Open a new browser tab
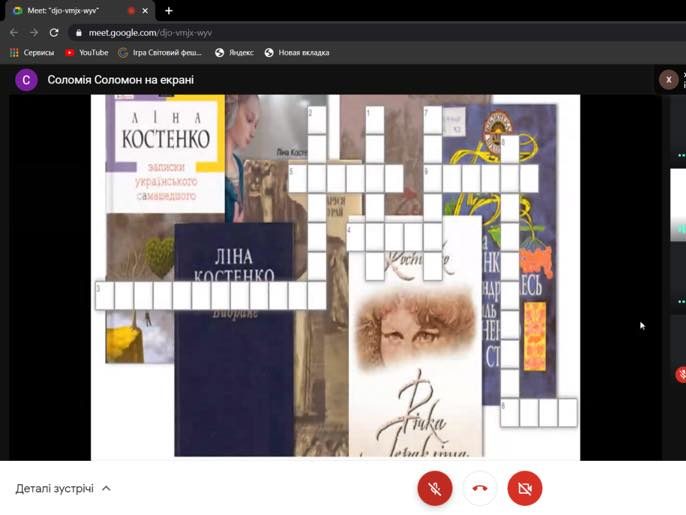The image size is (686, 515). tap(168, 10)
